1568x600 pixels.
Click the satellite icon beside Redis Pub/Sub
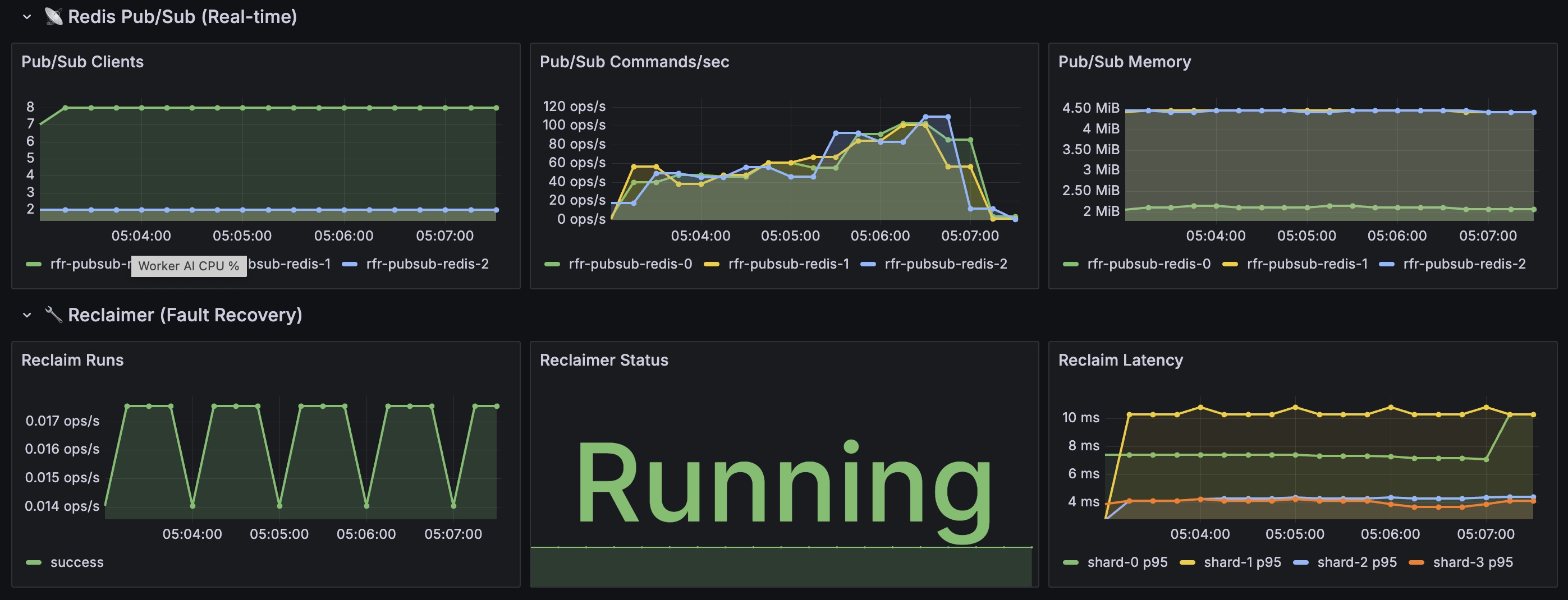(x=53, y=17)
